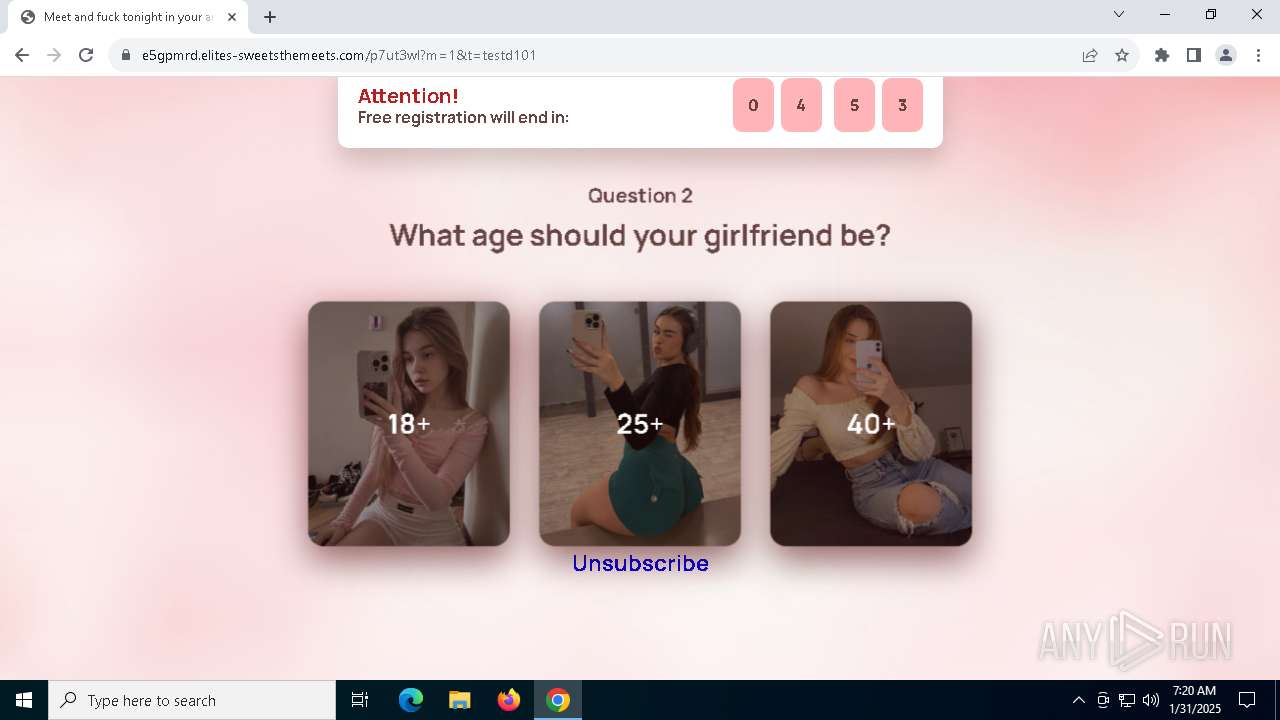
Task: Open the Extensions puzzle icon
Action: pyautogui.click(x=1162, y=55)
